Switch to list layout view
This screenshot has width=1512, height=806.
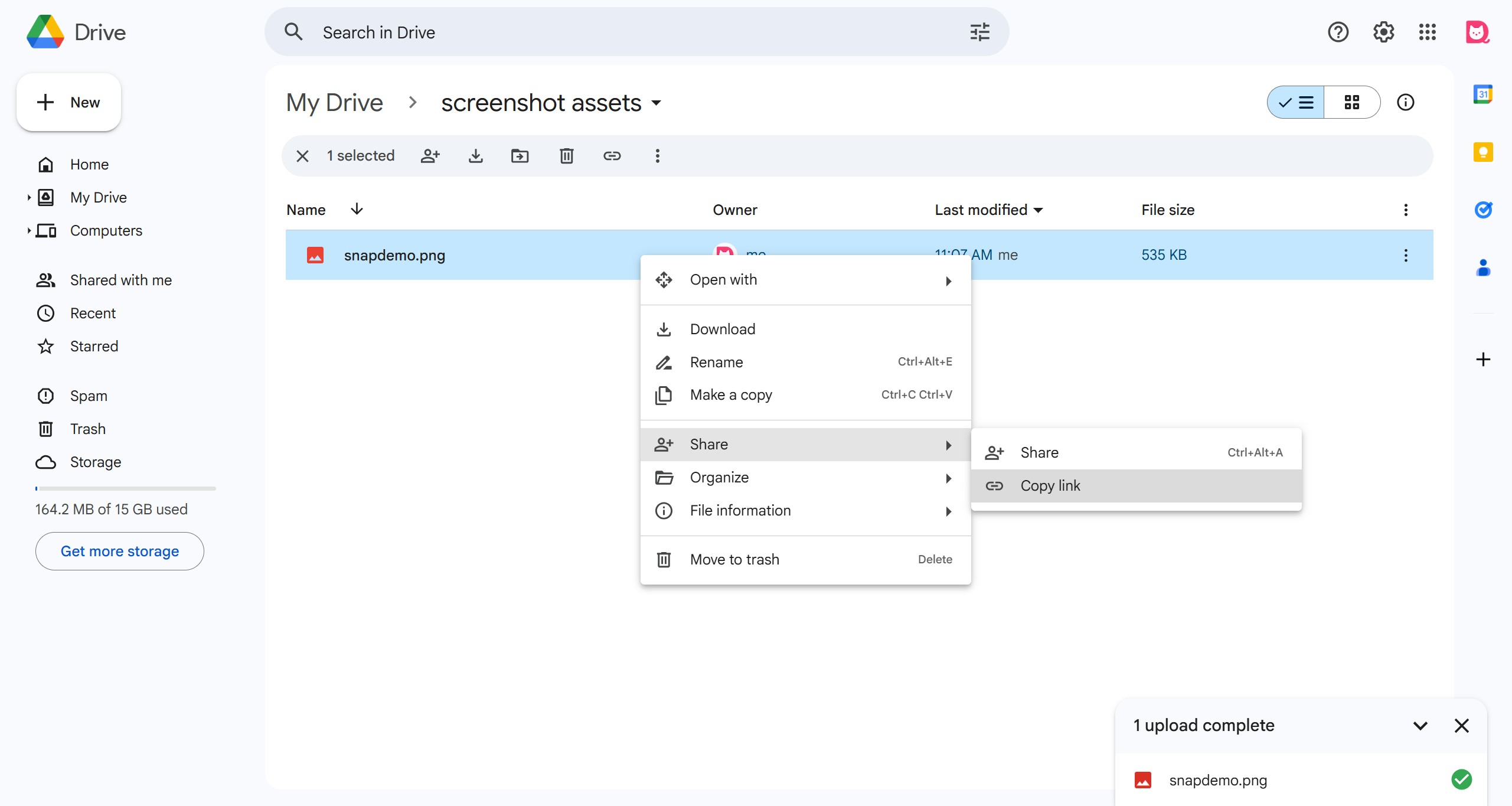[x=1295, y=102]
